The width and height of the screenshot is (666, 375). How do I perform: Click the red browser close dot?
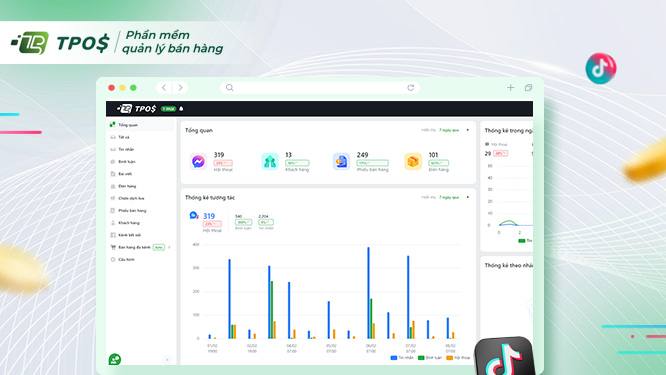coord(111,87)
